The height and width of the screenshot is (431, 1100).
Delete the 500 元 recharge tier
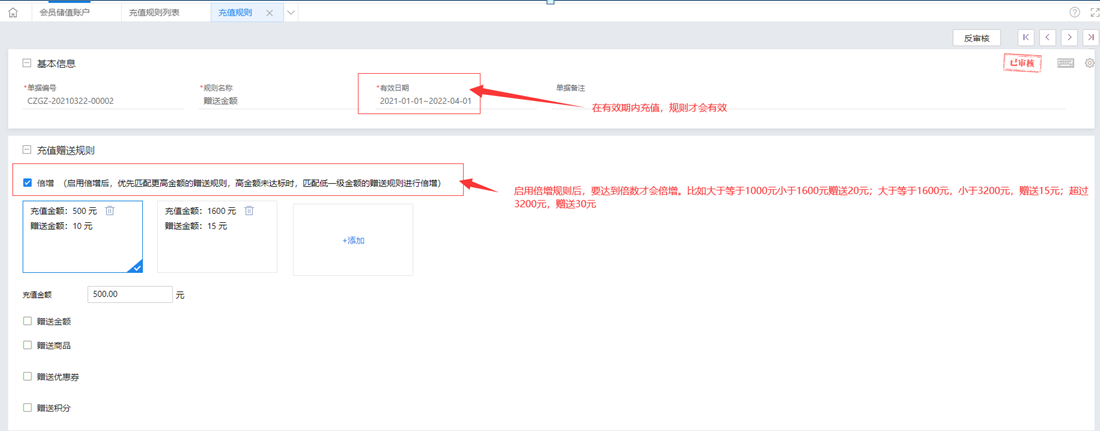pyautogui.click(x=110, y=211)
